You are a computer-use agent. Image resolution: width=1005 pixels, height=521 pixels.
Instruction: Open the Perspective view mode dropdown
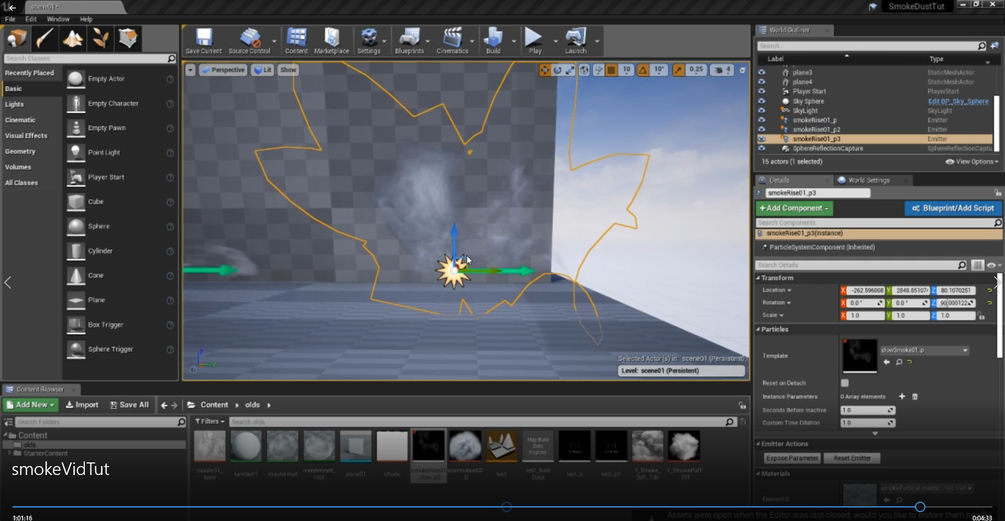point(223,70)
